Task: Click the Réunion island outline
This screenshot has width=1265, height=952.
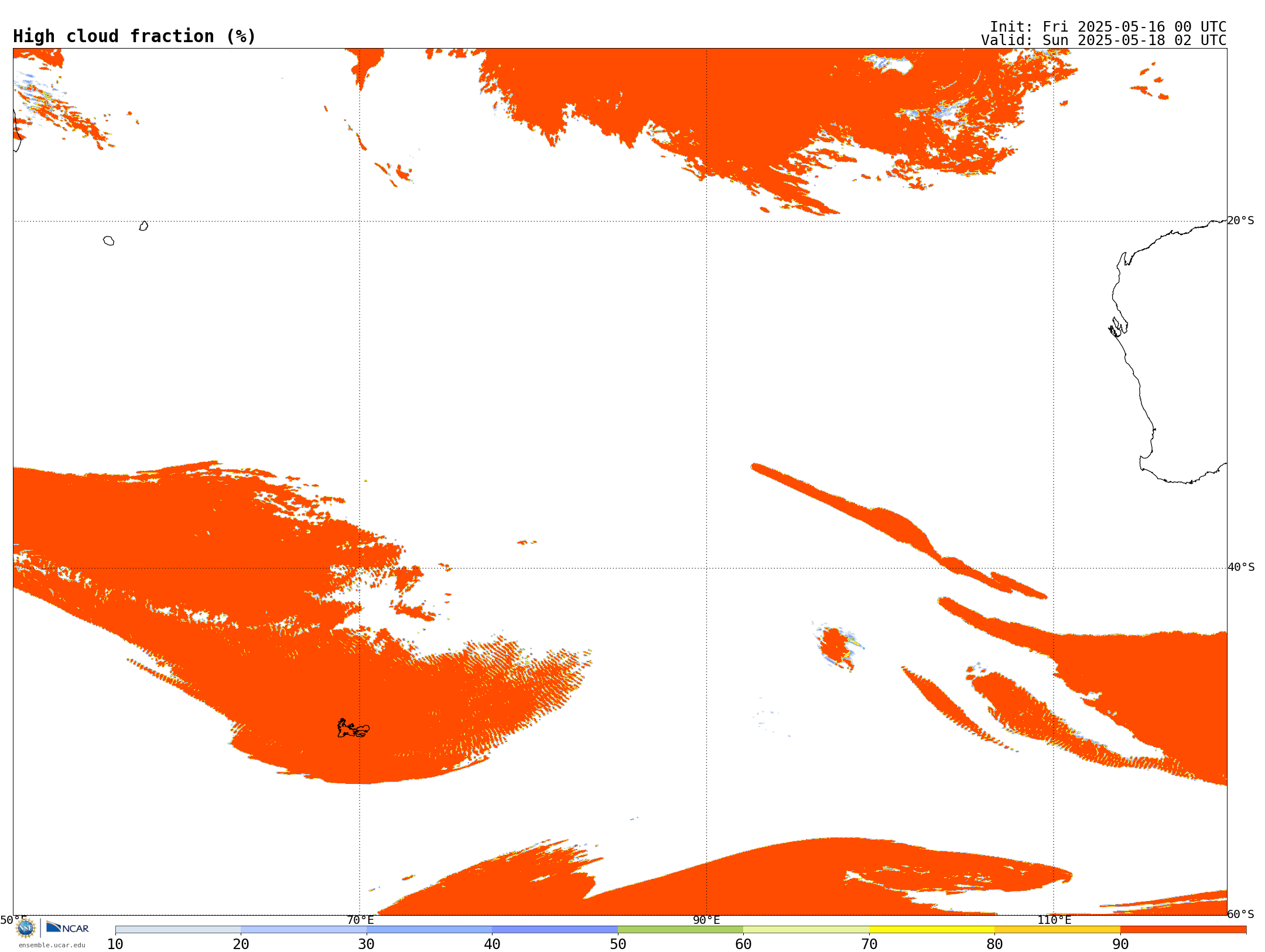Action: tap(108, 241)
